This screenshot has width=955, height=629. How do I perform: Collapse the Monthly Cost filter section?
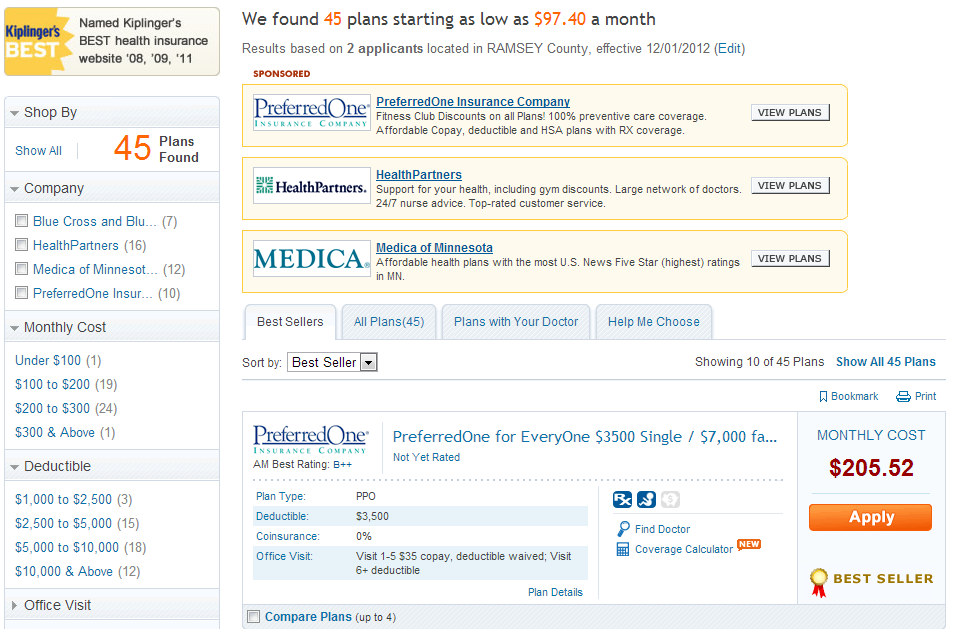(15, 328)
